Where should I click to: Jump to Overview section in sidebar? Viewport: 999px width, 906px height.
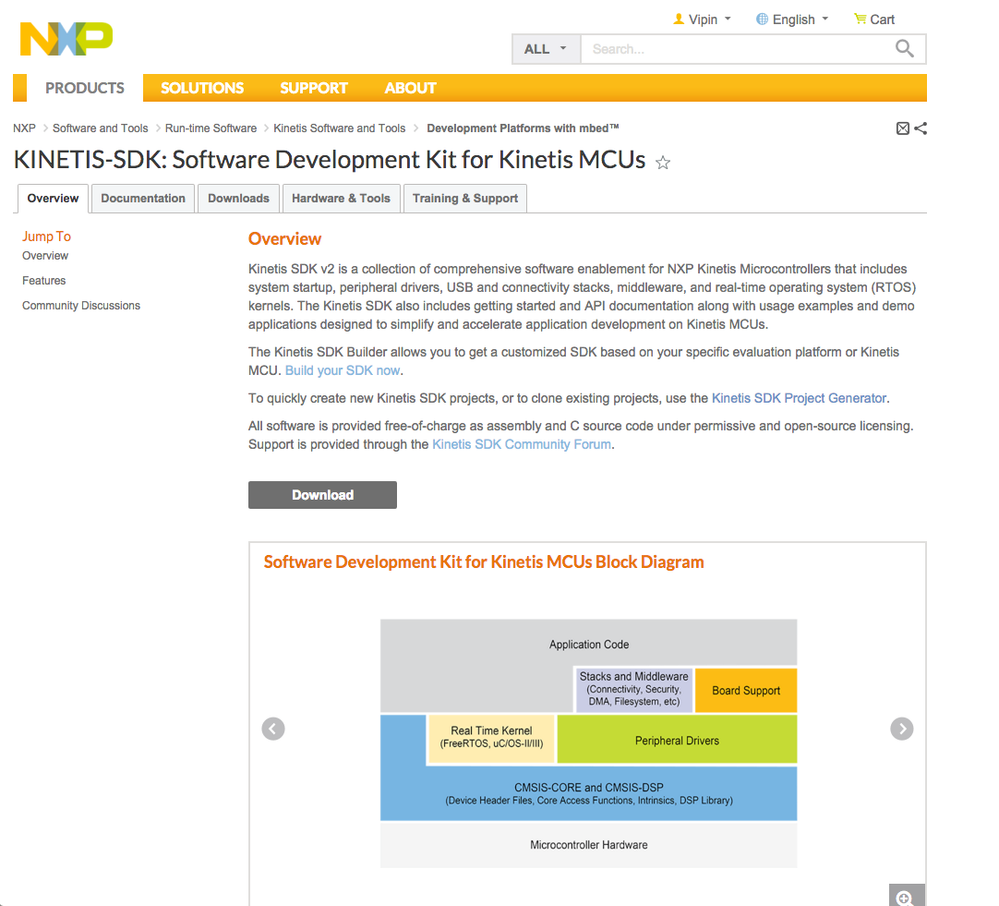coord(45,255)
